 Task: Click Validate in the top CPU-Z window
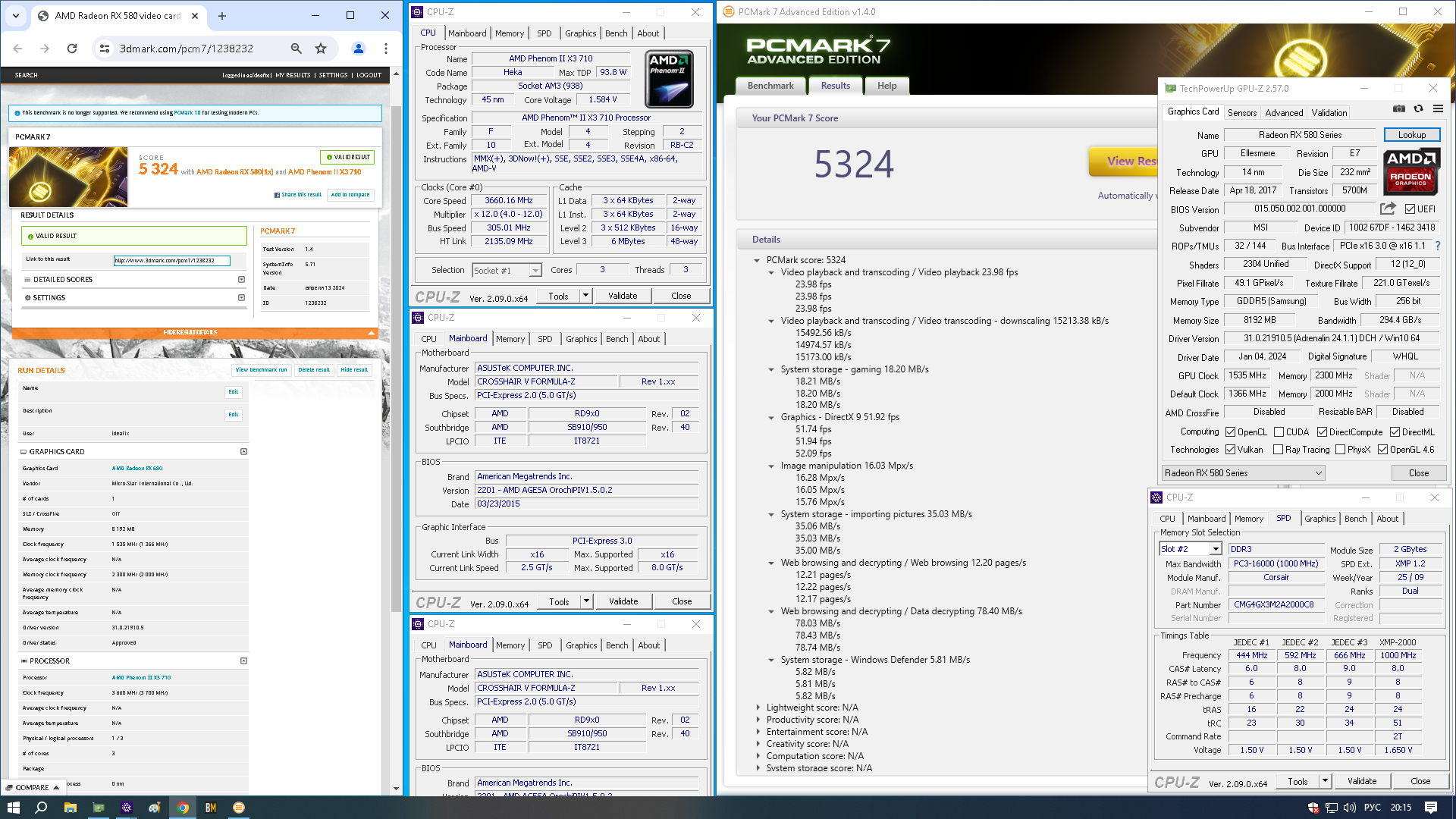point(623,296)
